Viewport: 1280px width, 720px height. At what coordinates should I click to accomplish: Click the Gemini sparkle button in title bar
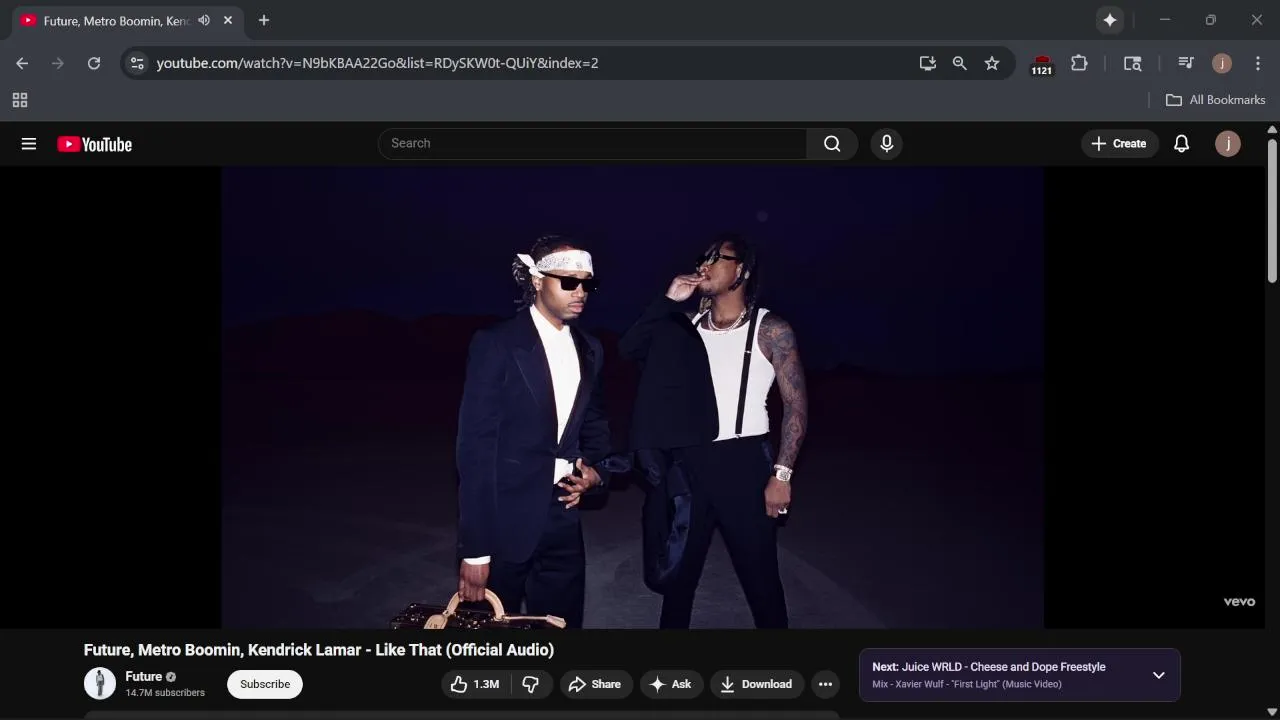(1110, 20)
